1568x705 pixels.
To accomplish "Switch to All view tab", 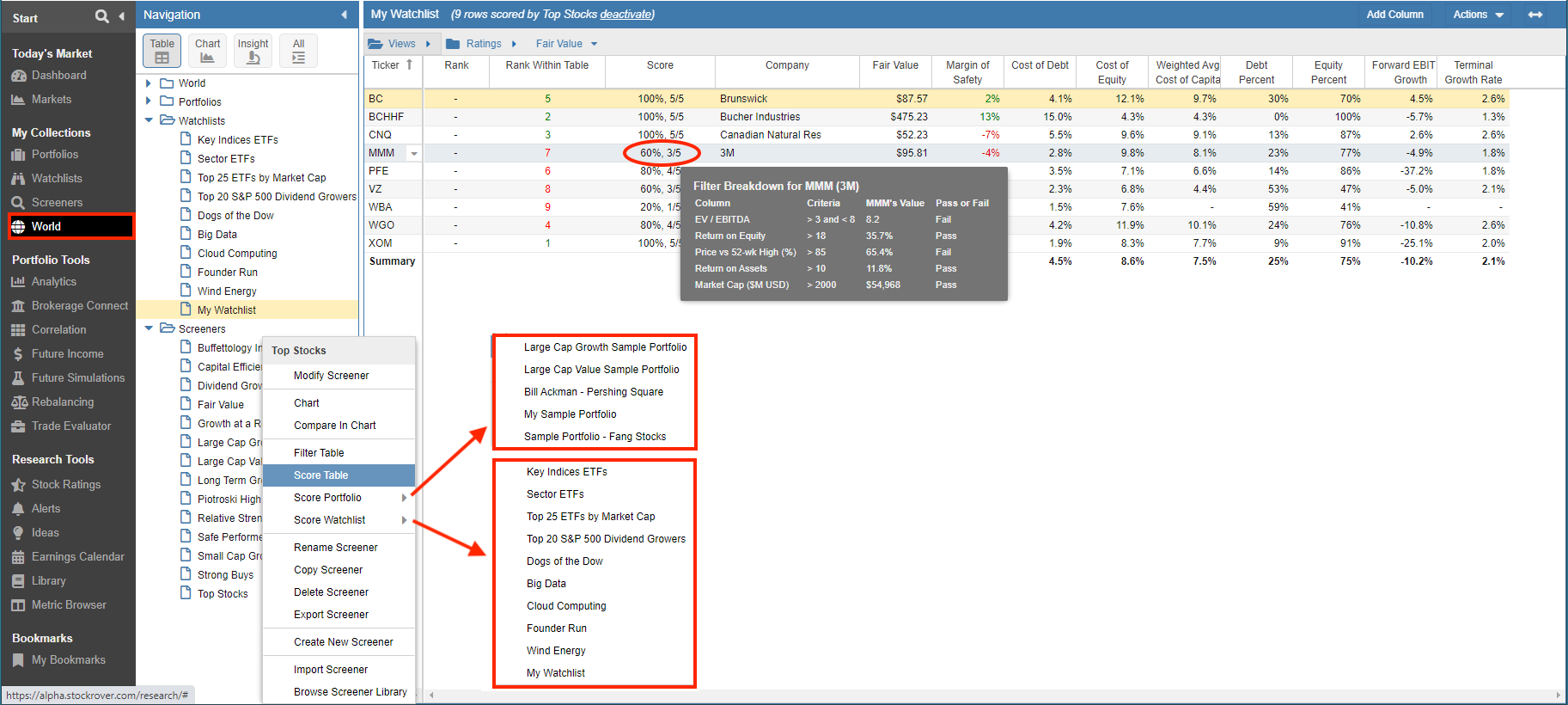I will tap(298, 51).
